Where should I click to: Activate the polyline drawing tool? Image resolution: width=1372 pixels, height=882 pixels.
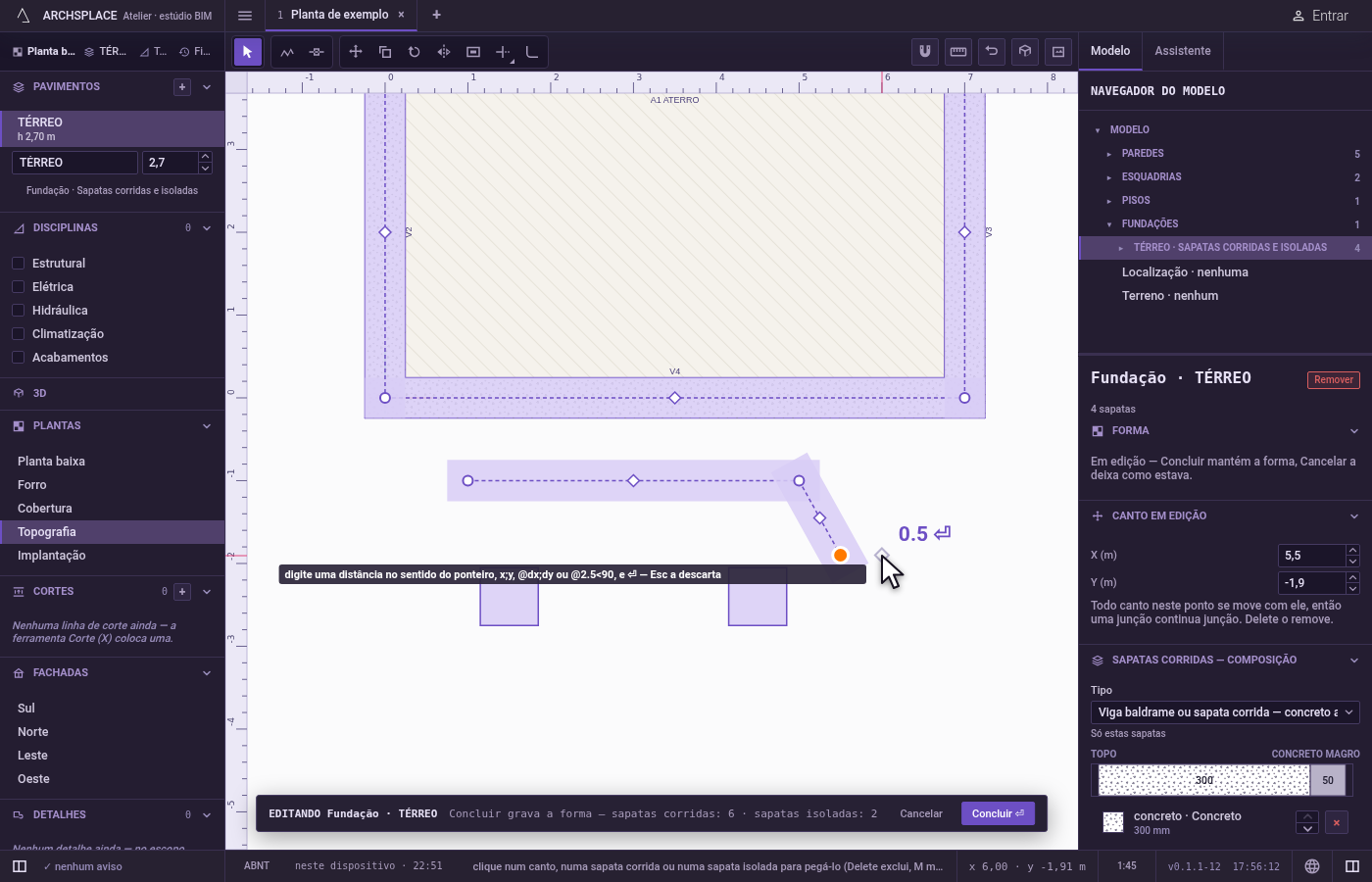pos(287,52)
